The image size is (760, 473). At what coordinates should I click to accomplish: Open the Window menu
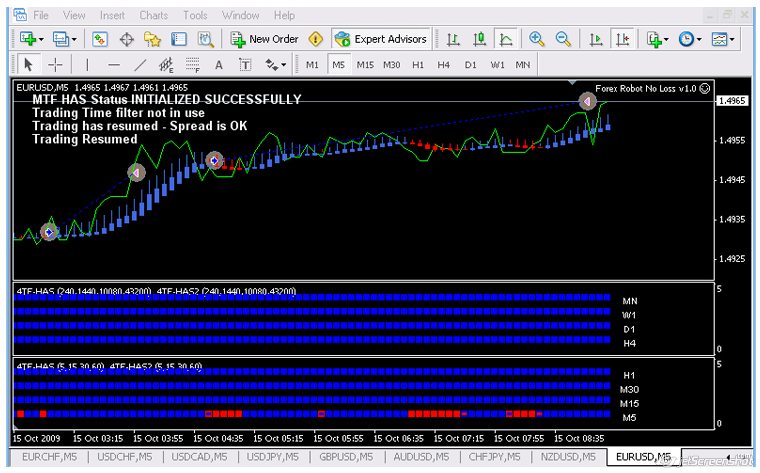(x=240, y=15)
